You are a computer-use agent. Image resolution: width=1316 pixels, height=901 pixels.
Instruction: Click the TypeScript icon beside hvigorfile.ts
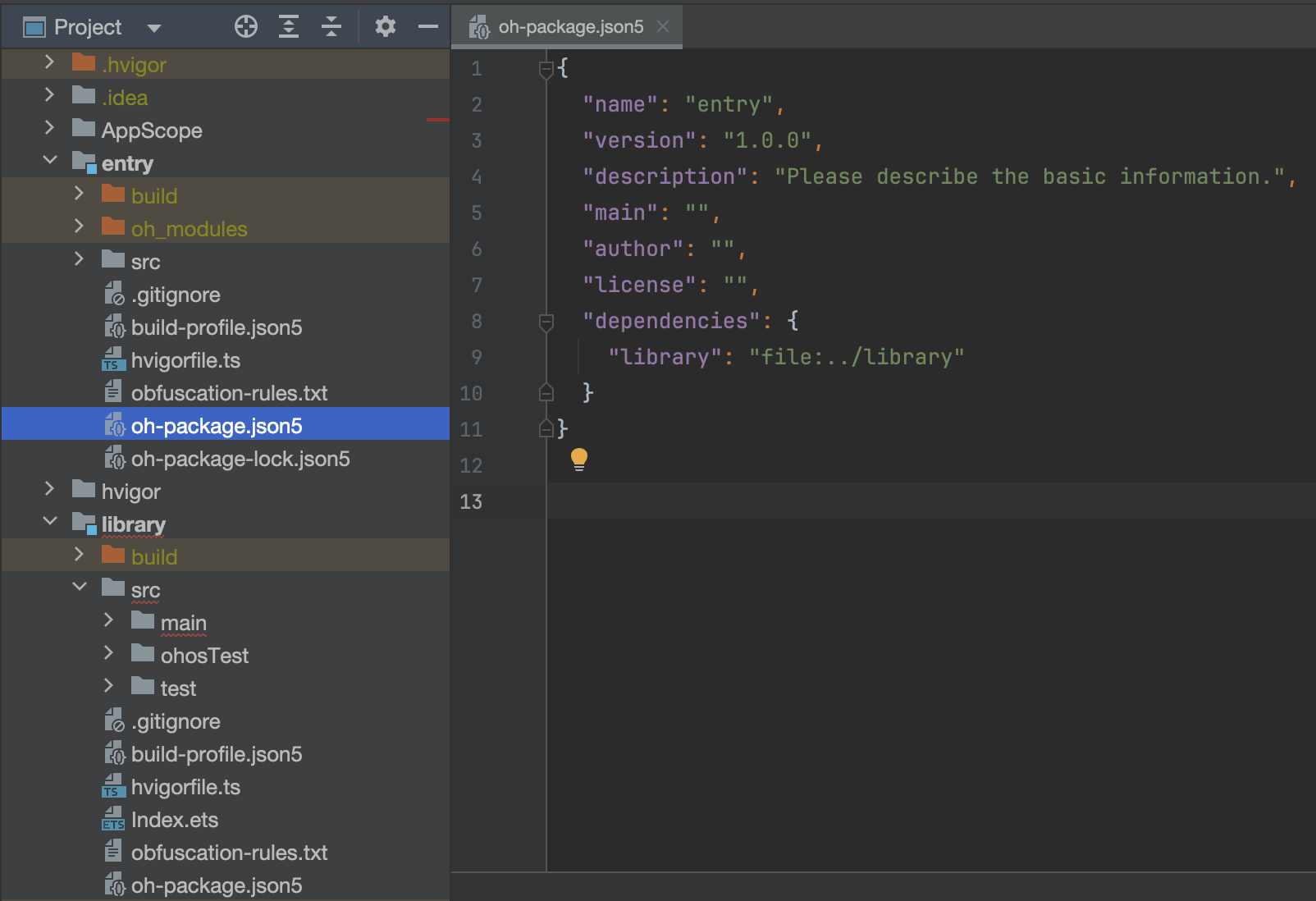pos(113,360)
